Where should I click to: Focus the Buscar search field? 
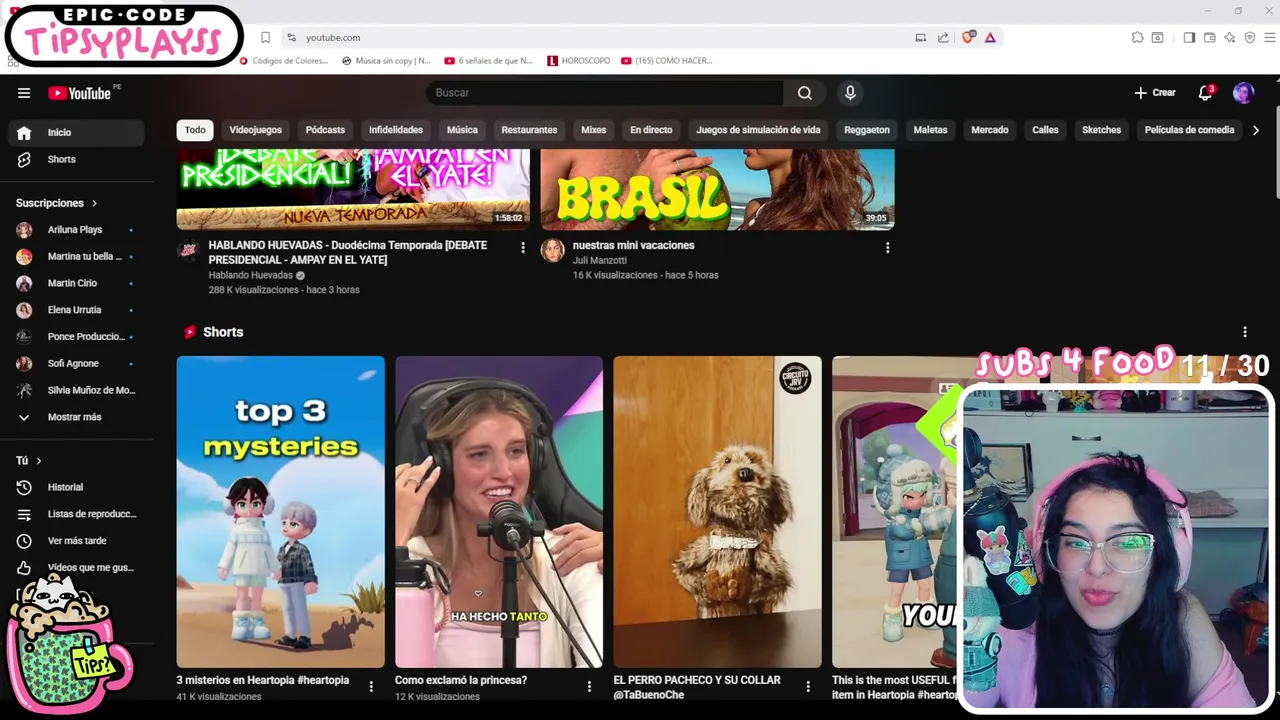click(x=605, y=93)
